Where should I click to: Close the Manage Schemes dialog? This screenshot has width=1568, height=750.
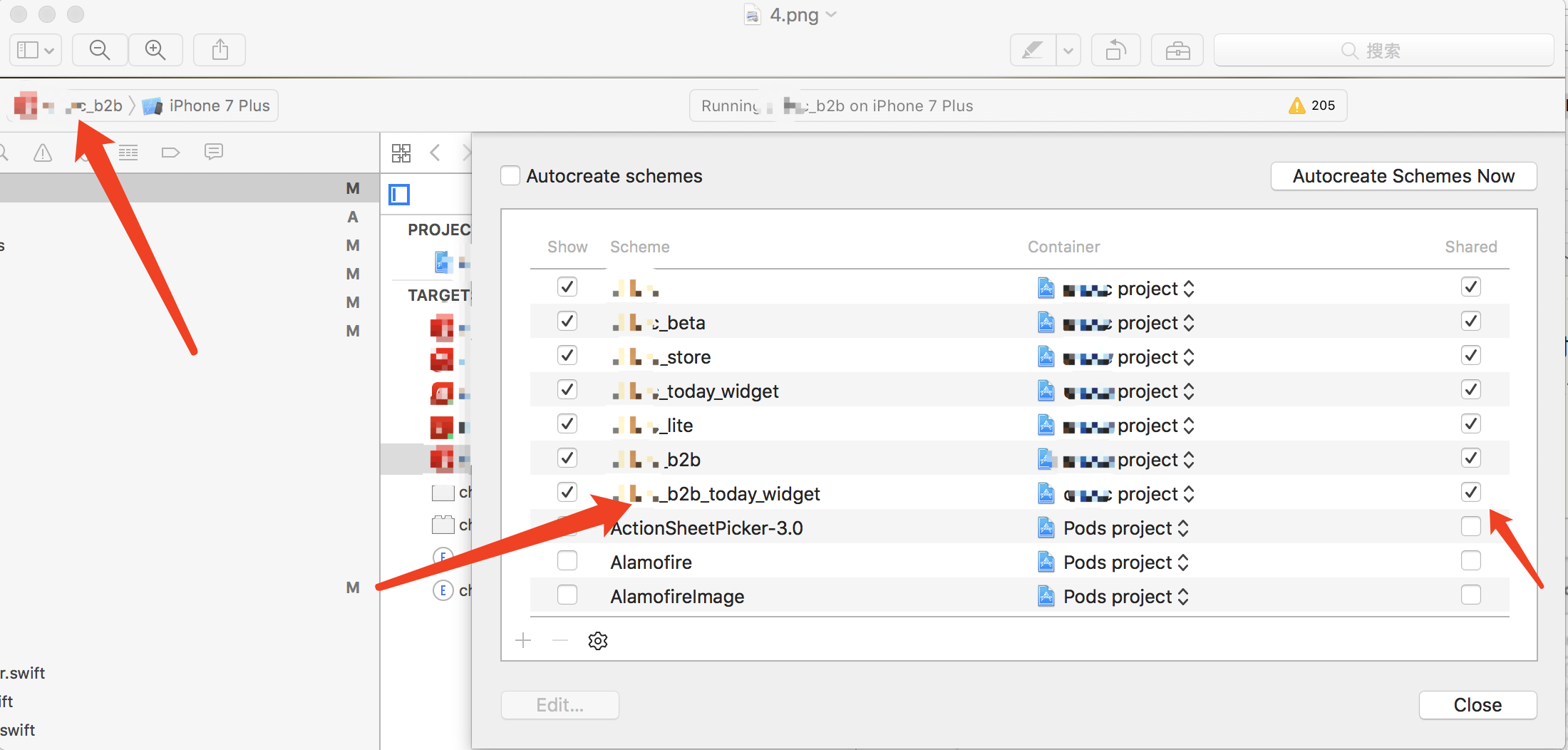click(x=1477, y=705)
